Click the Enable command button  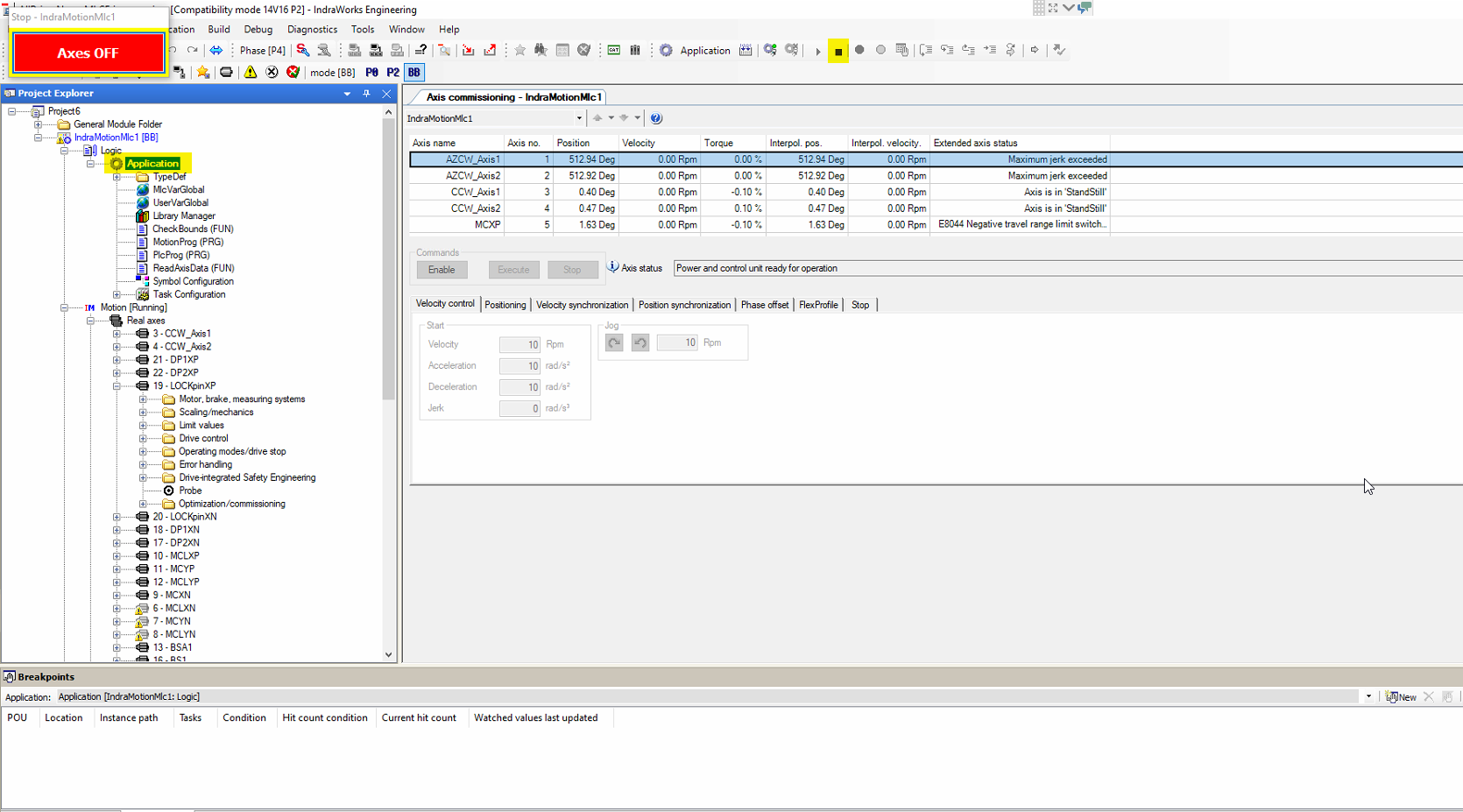click(442, 270)
